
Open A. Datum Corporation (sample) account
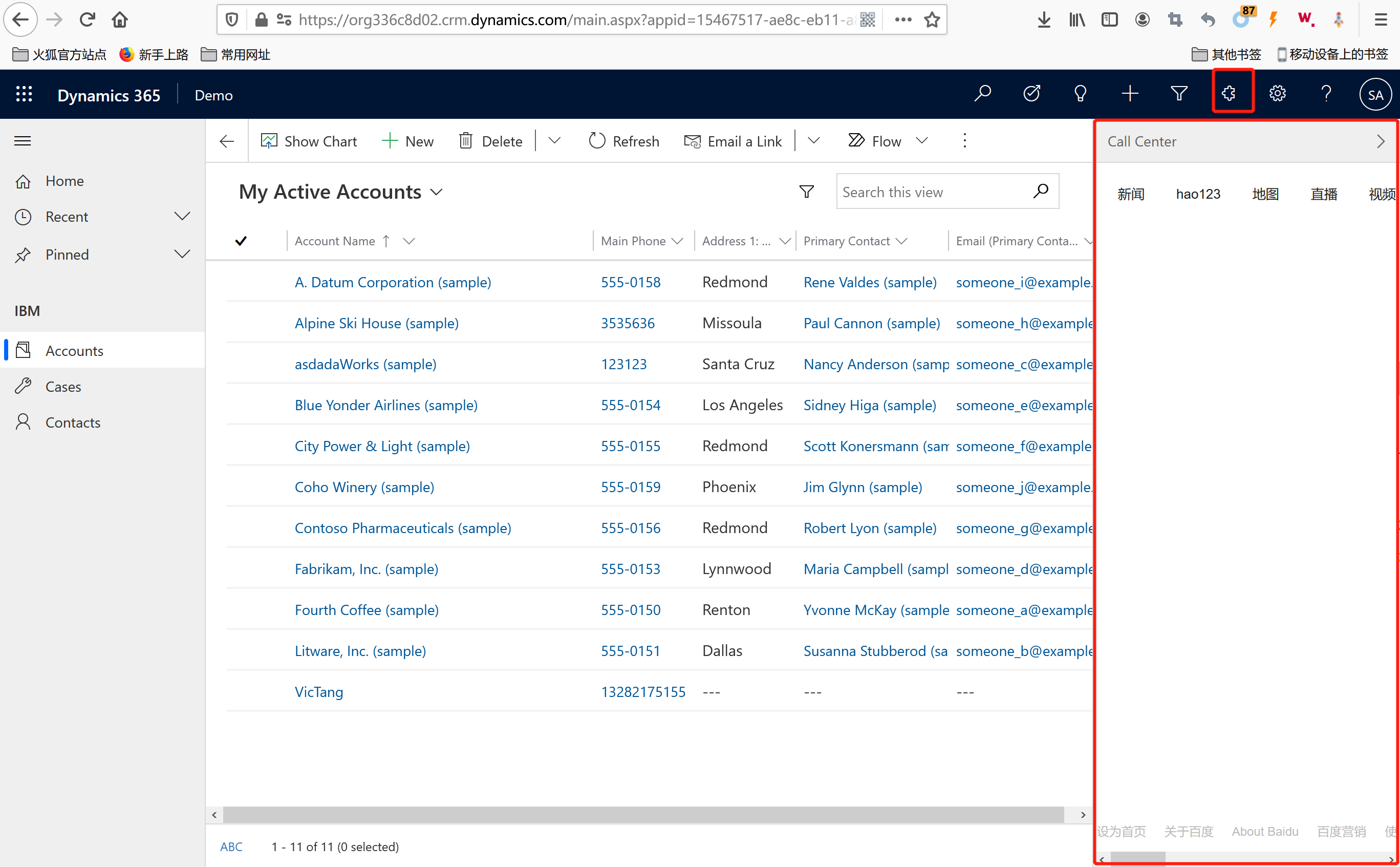[393, 282]
